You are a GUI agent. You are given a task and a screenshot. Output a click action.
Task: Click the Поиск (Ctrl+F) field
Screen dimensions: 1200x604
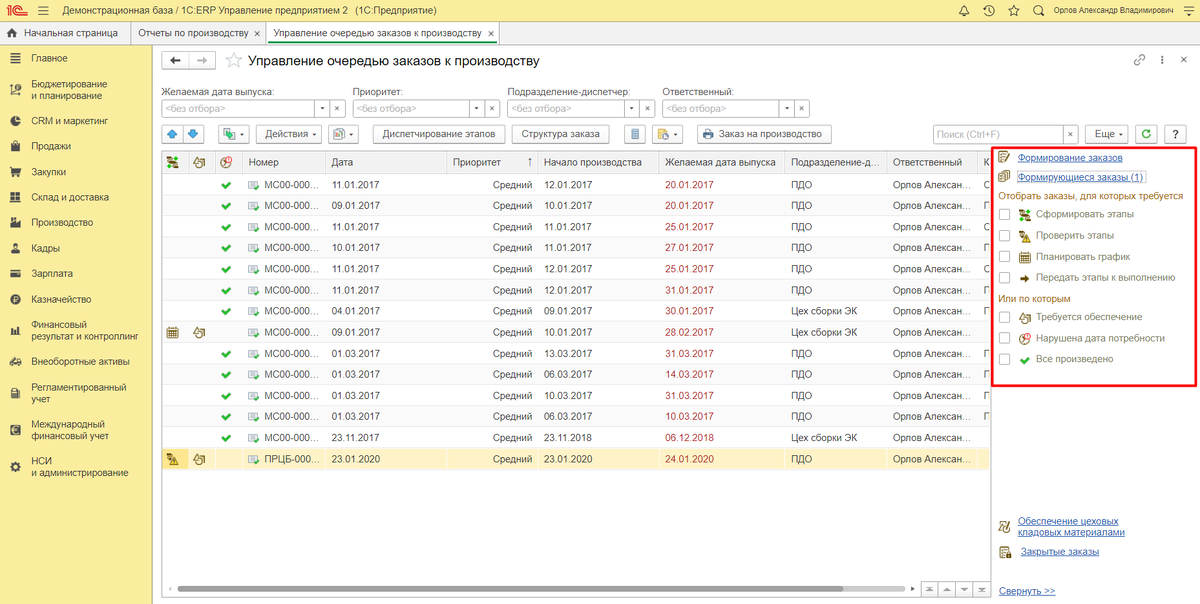tap(997, 134)
